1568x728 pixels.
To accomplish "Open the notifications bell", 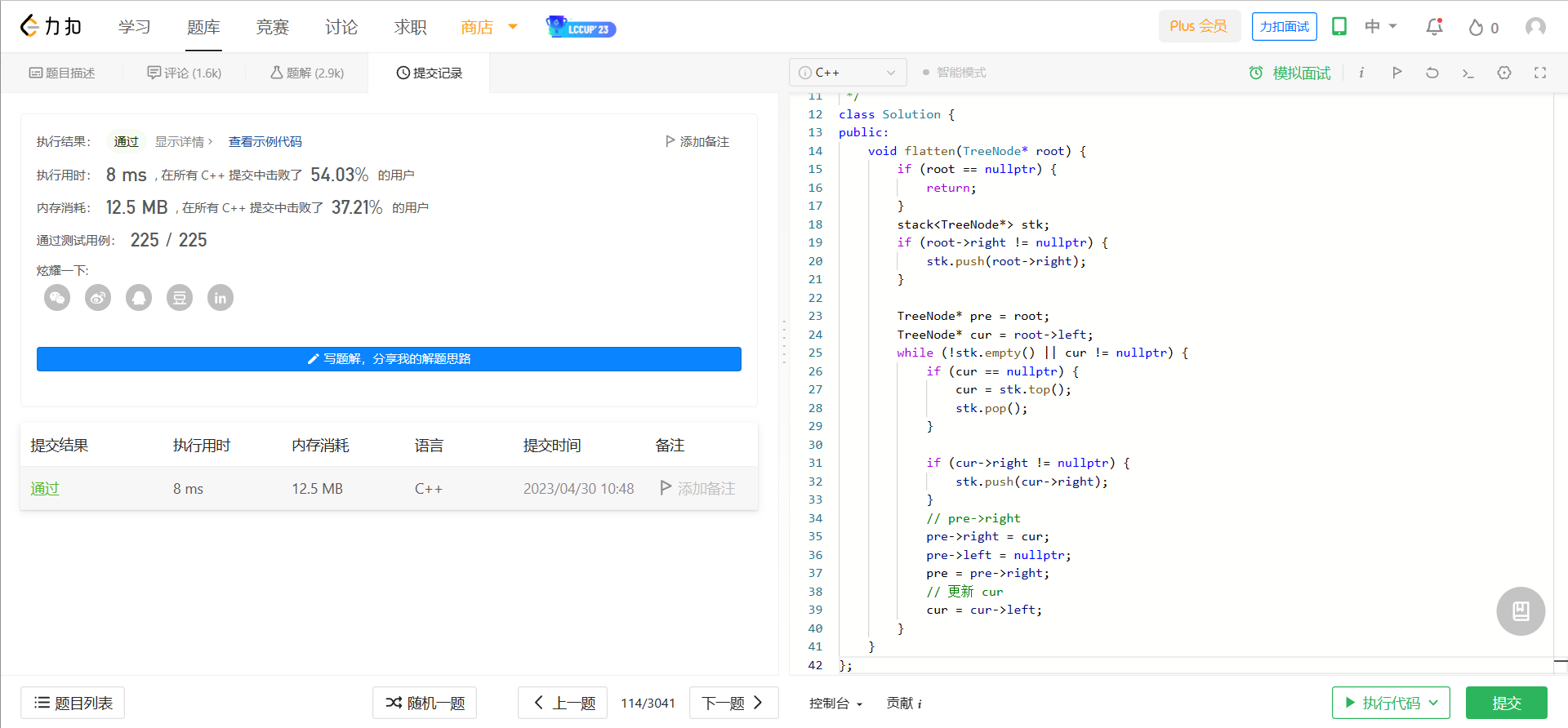I will (x=1434, y=27).
